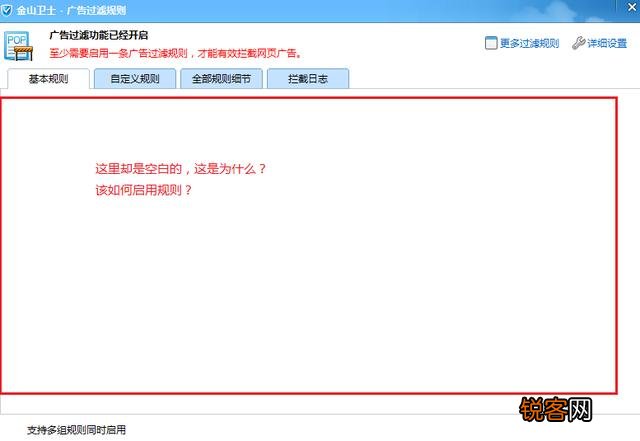Open 详细设置 link
The height and width of the screenshot is (441, 640).
coord(607,43)
